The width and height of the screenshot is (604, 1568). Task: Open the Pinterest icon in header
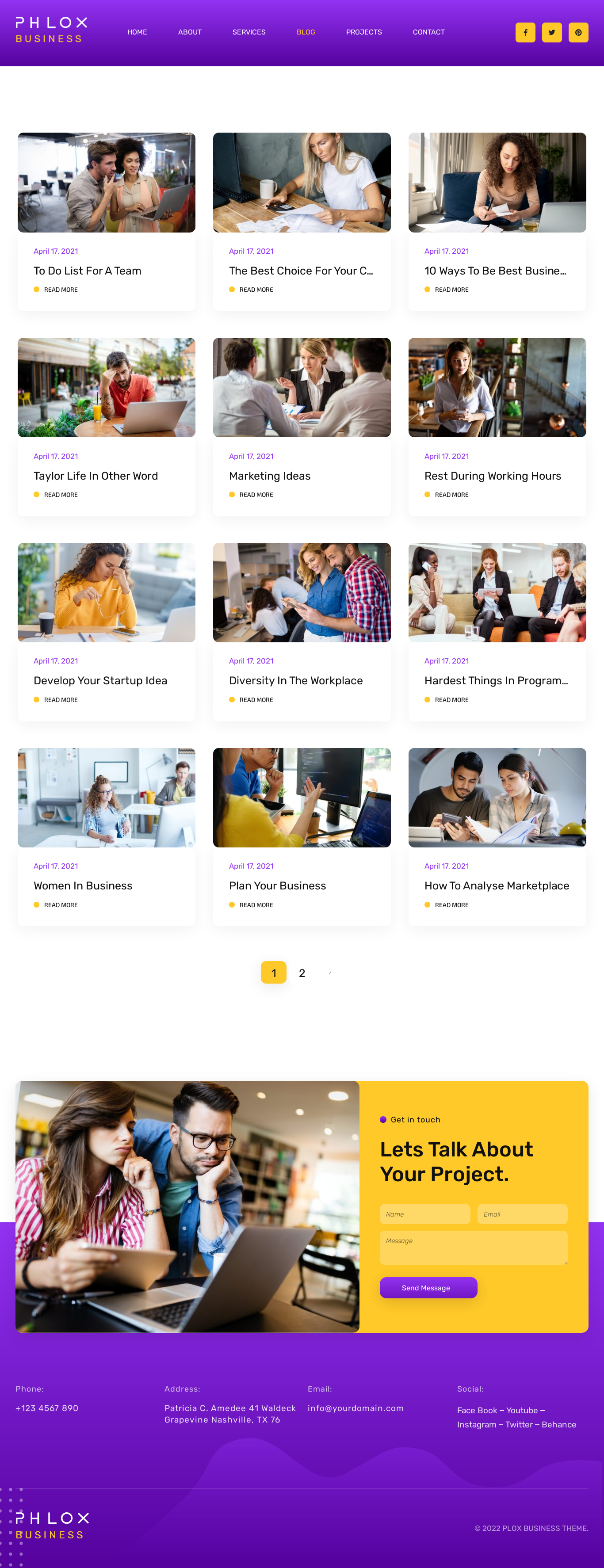(x=578, y=32)
